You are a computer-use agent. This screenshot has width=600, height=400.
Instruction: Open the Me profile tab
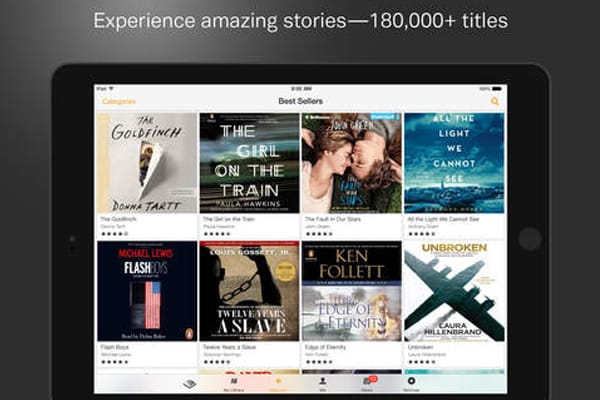pyautogui.click(x=323, y=384)
